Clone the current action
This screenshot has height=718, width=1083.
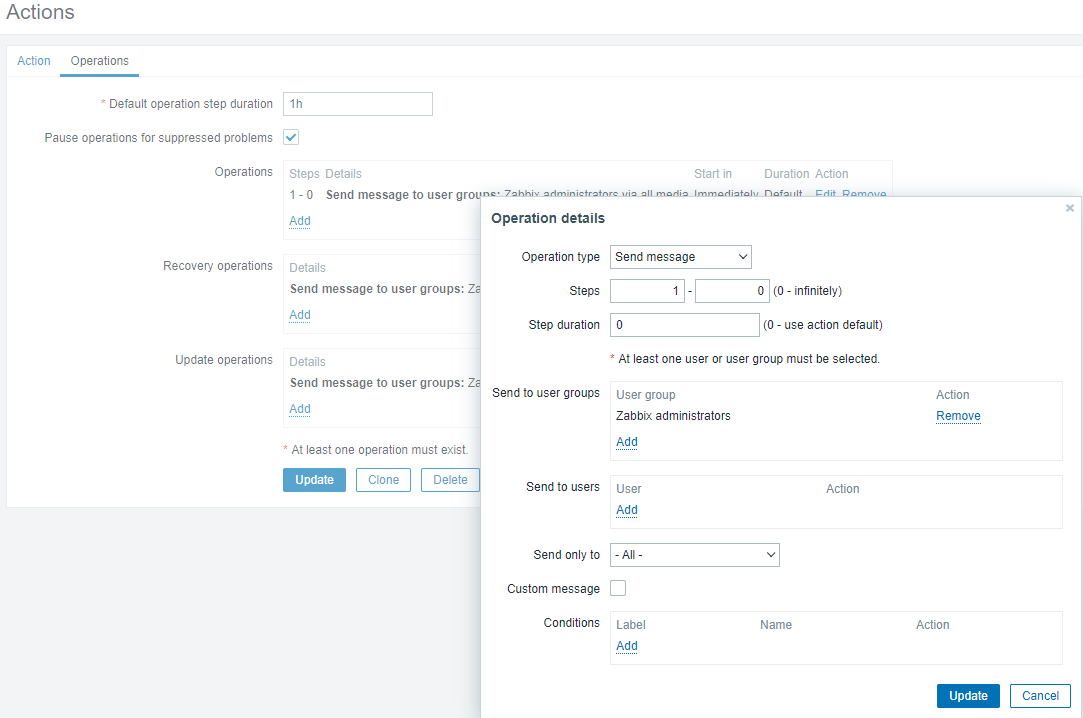(x=383, y=480)
